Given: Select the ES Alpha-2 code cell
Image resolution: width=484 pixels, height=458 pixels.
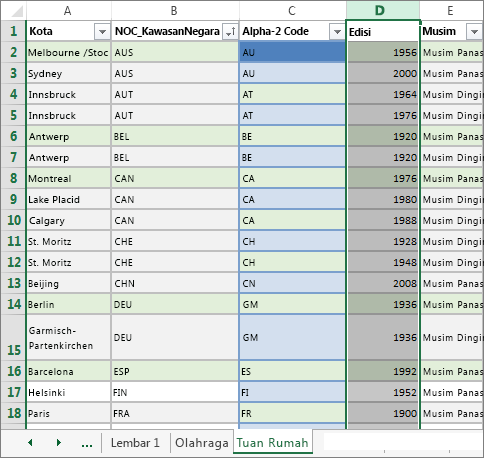Looking at the screenshot, I should click(292, 371).
